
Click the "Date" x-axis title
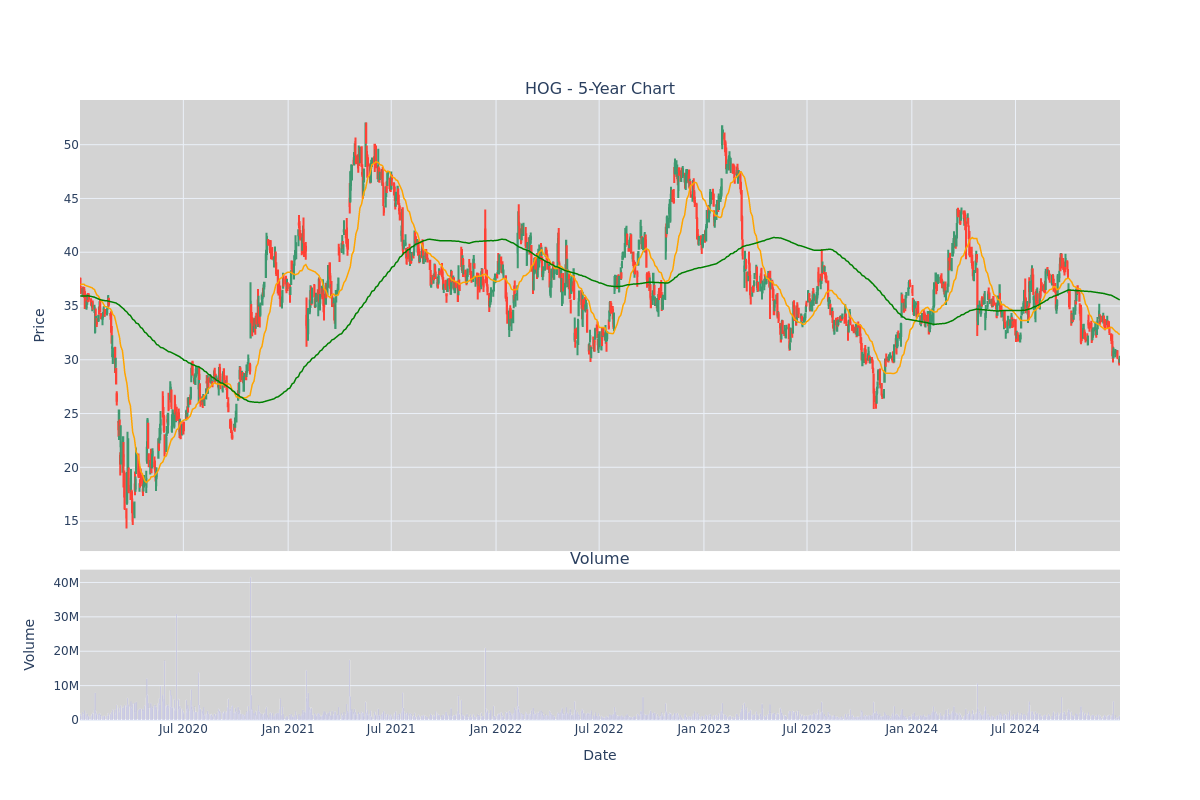pos(600,756)
